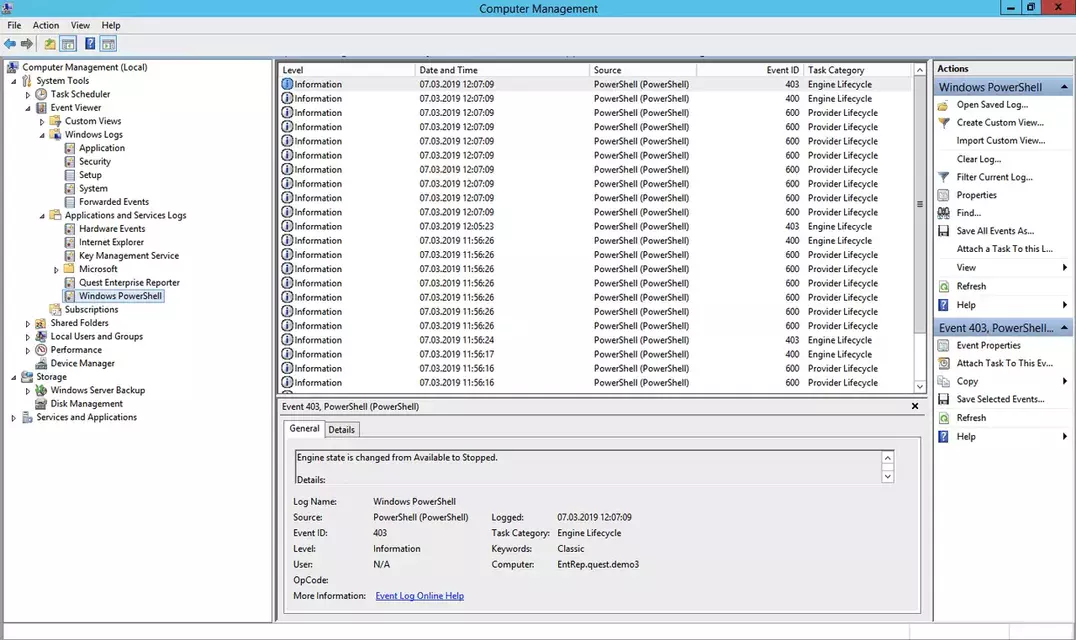Click Attach a Task To this Log
Image resolution: width=1076 pixels, height=640 pixels.
(x=1005, y=249)
